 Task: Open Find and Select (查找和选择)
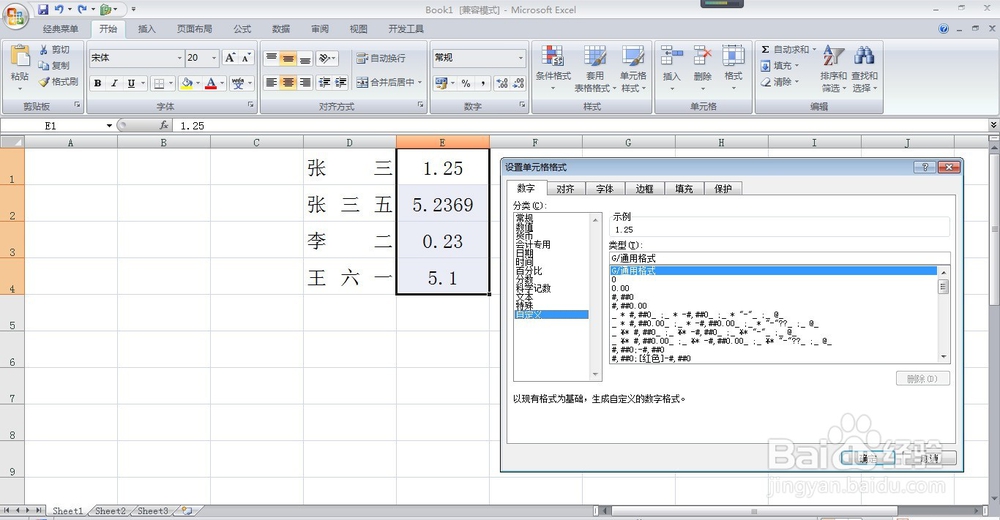[864, 68]
